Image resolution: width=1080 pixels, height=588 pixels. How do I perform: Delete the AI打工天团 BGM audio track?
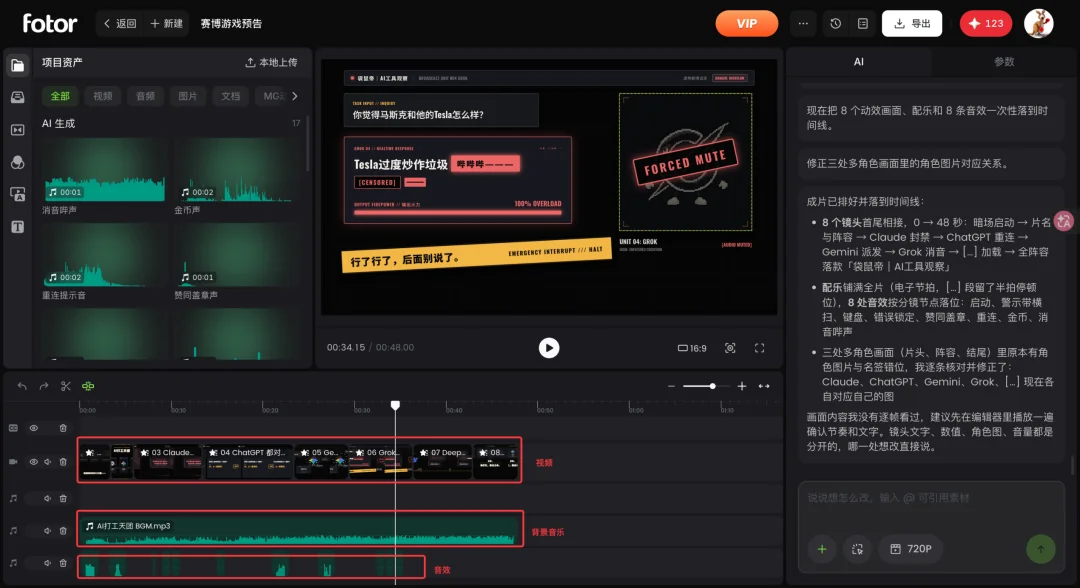[x=63, y=531]
